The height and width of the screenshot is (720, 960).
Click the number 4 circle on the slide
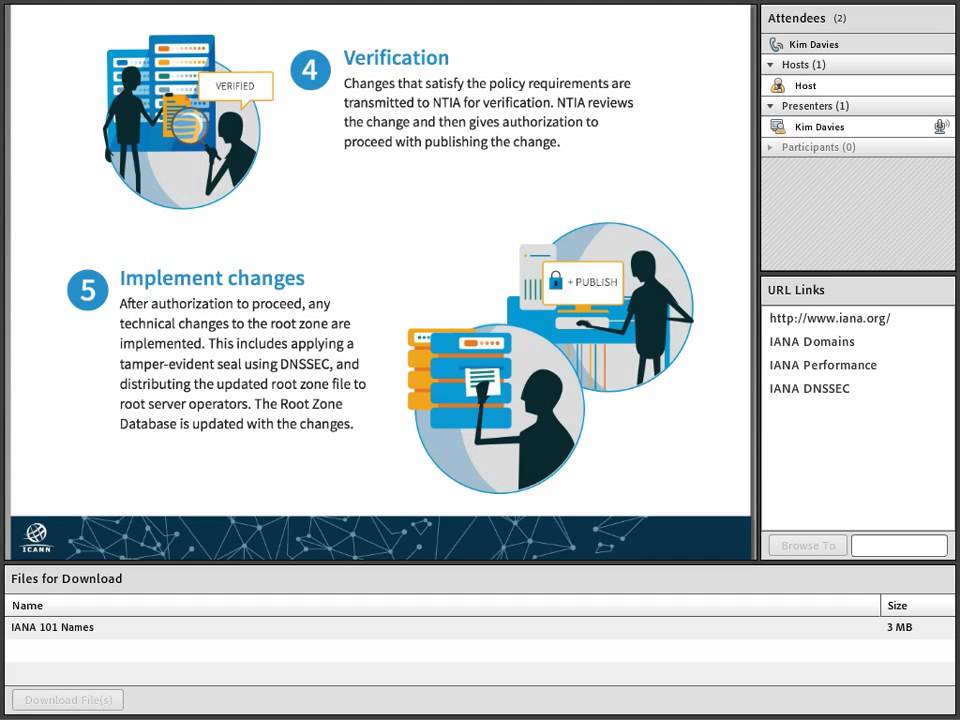click(310, 70)
